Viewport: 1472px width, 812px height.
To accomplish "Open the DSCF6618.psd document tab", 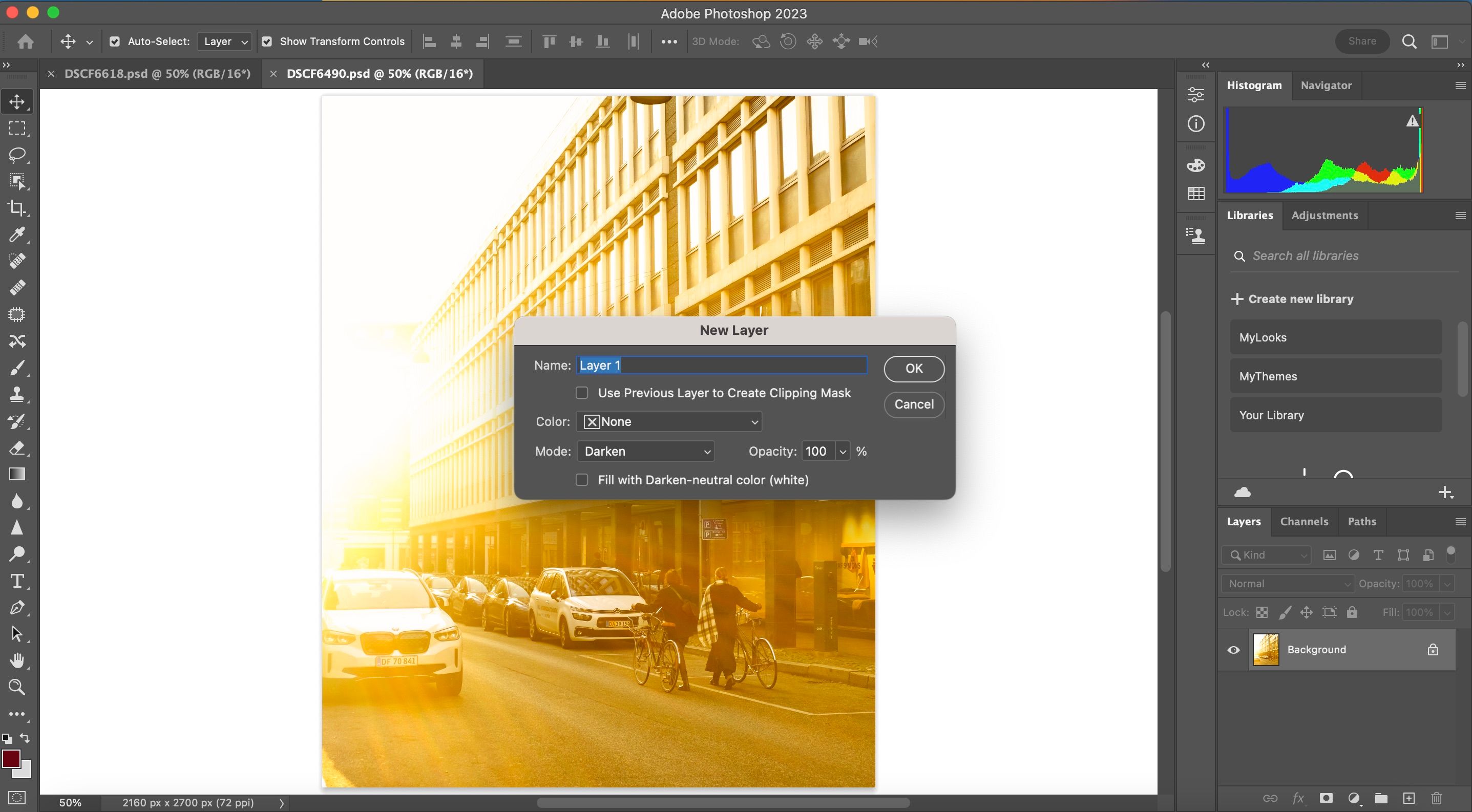I will point(157,74).
